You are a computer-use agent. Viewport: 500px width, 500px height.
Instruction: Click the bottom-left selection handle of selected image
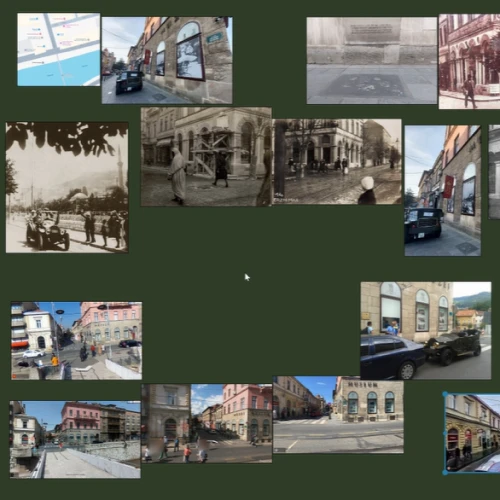tap(445, 472)
